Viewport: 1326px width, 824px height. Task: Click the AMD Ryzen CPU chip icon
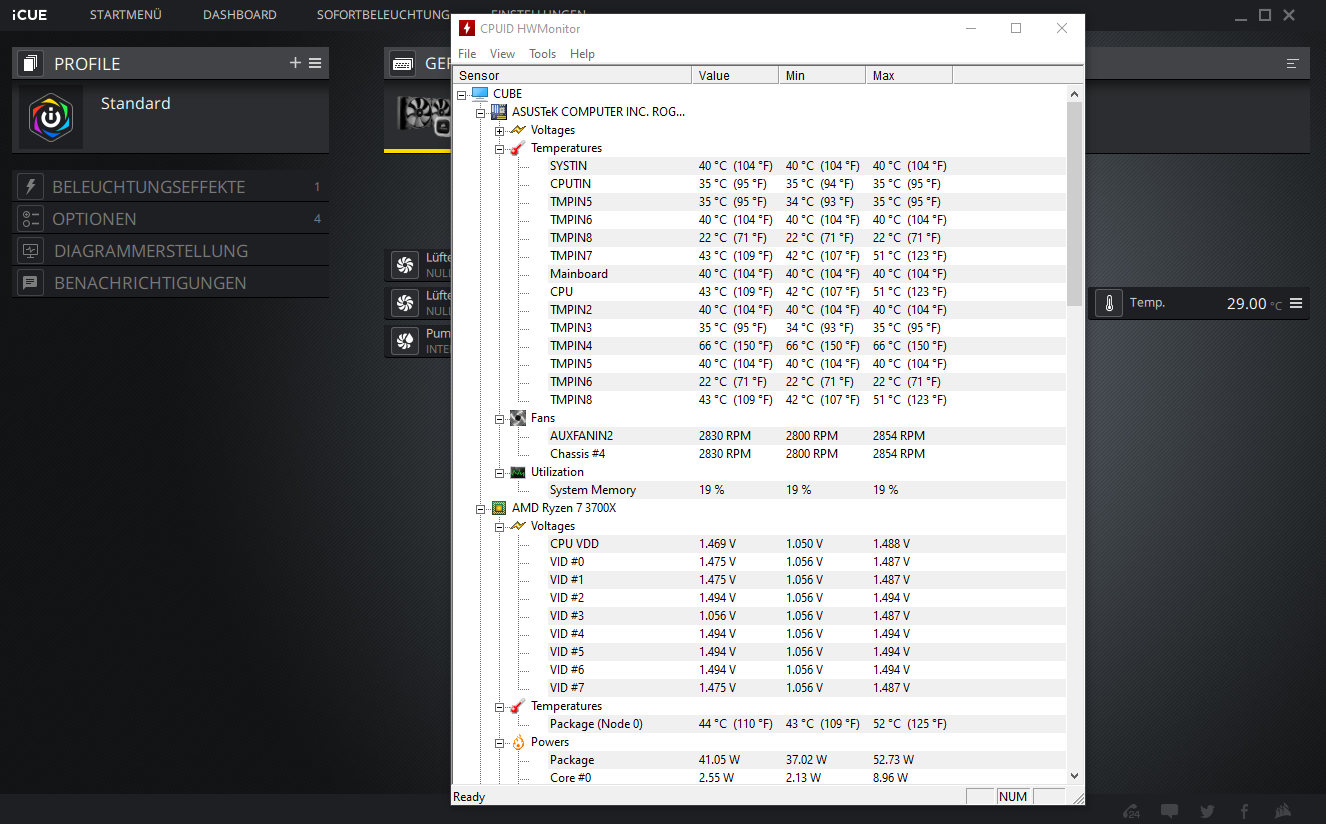click(x=498, y=507)
